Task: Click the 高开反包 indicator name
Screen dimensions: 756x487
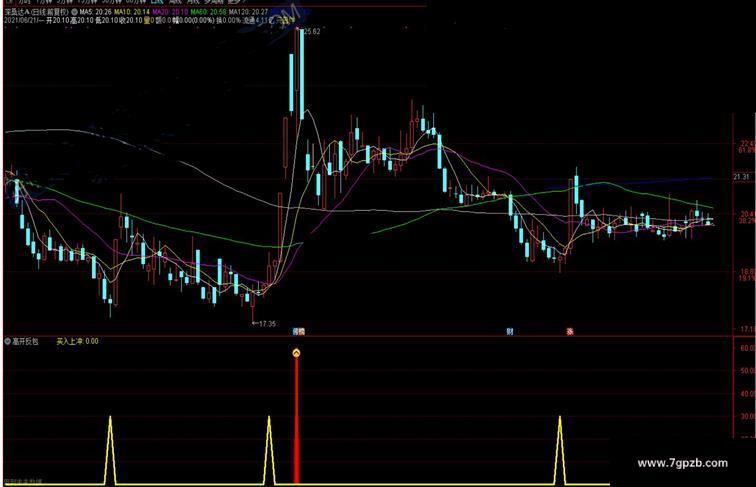Action: point(26,341)
